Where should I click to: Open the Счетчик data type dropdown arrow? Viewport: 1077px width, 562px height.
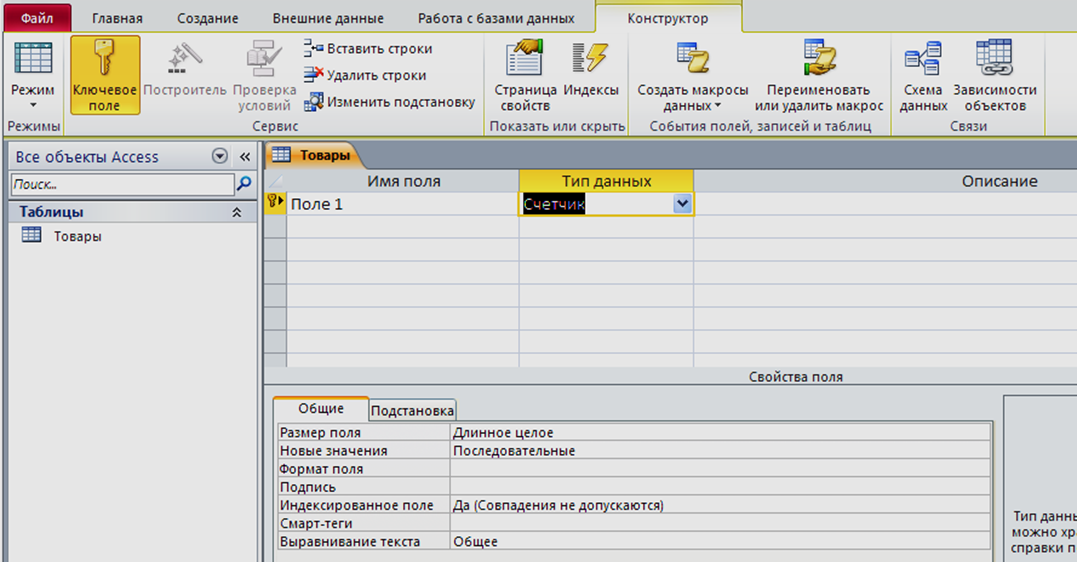(682, 203)
